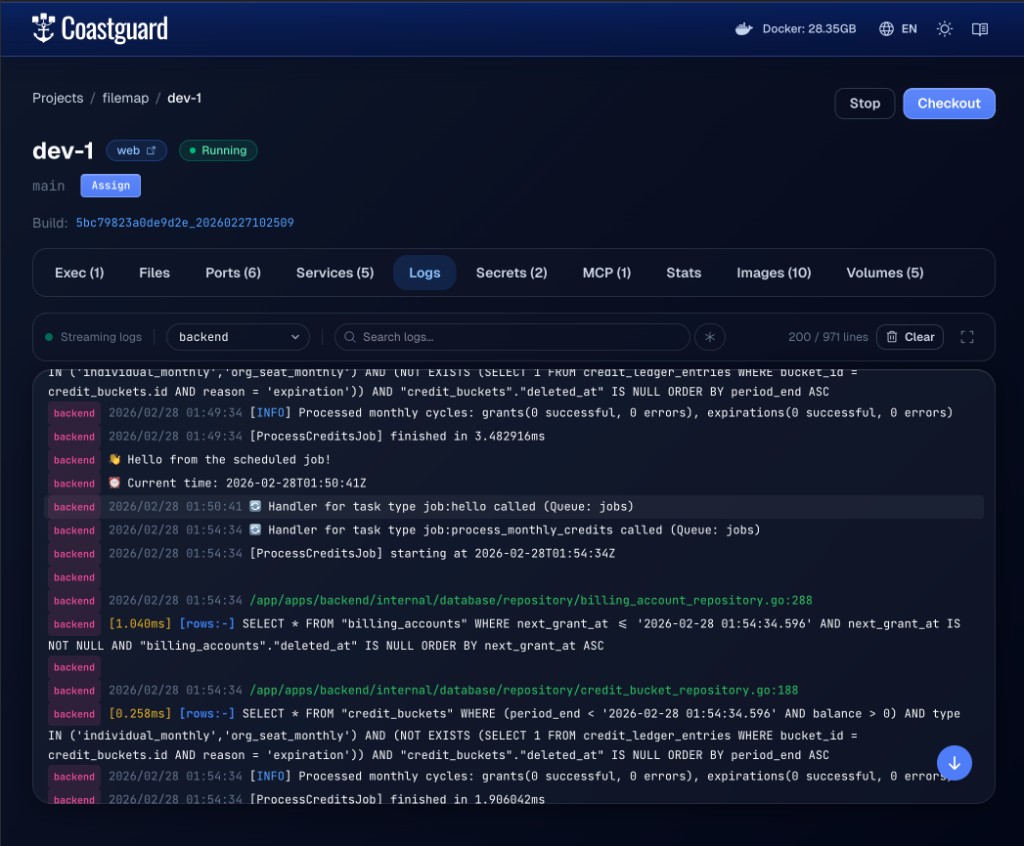Expand the service selector chevron
Screen dimensions: 1024x846
(x=297, y=337)
